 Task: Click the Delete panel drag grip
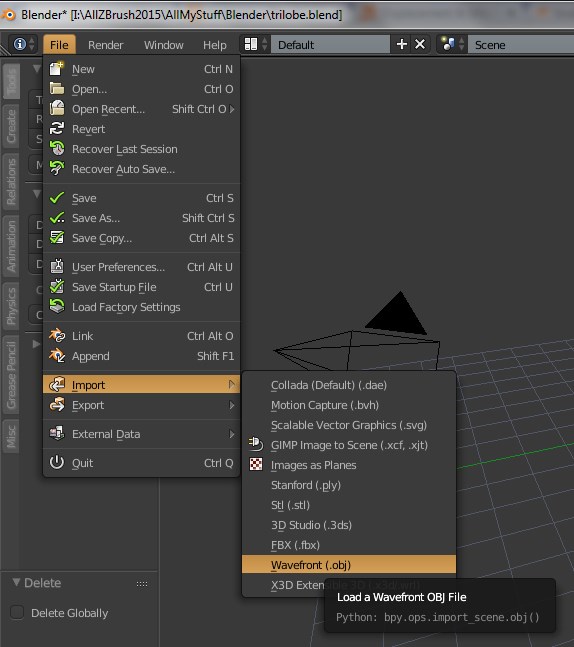point(142,583)
